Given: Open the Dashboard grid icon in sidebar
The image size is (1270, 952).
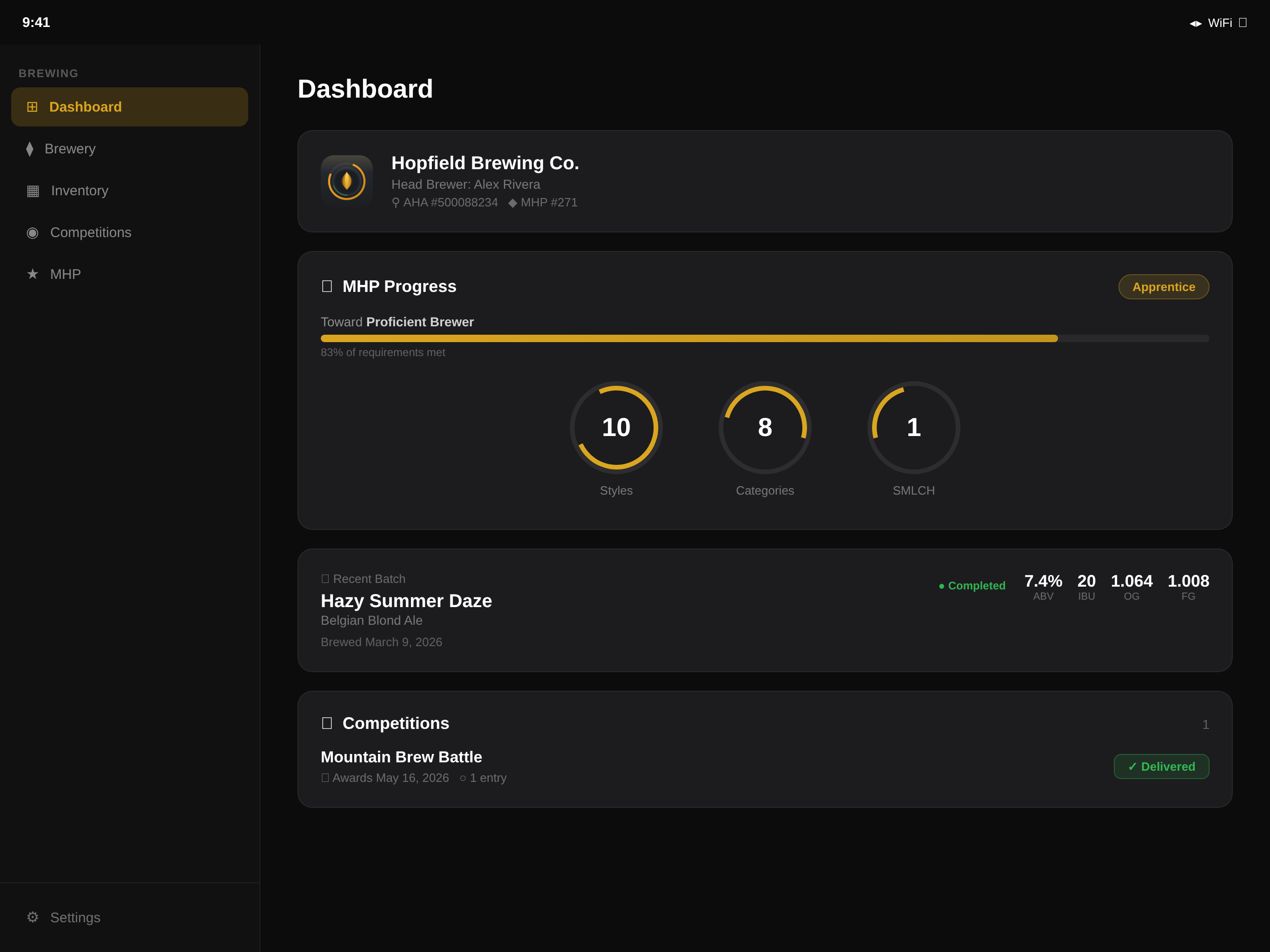Looking at the screenshot, I should (33, 106).
